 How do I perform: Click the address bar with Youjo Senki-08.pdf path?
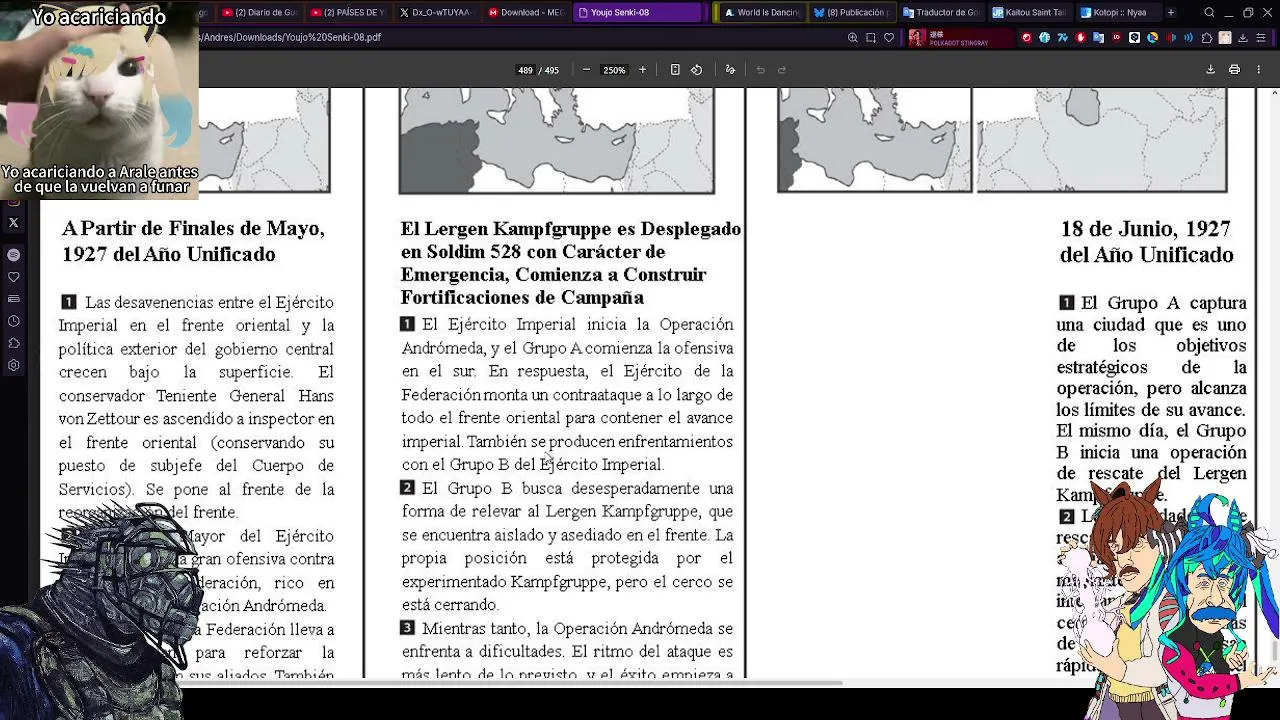point(520,37)
